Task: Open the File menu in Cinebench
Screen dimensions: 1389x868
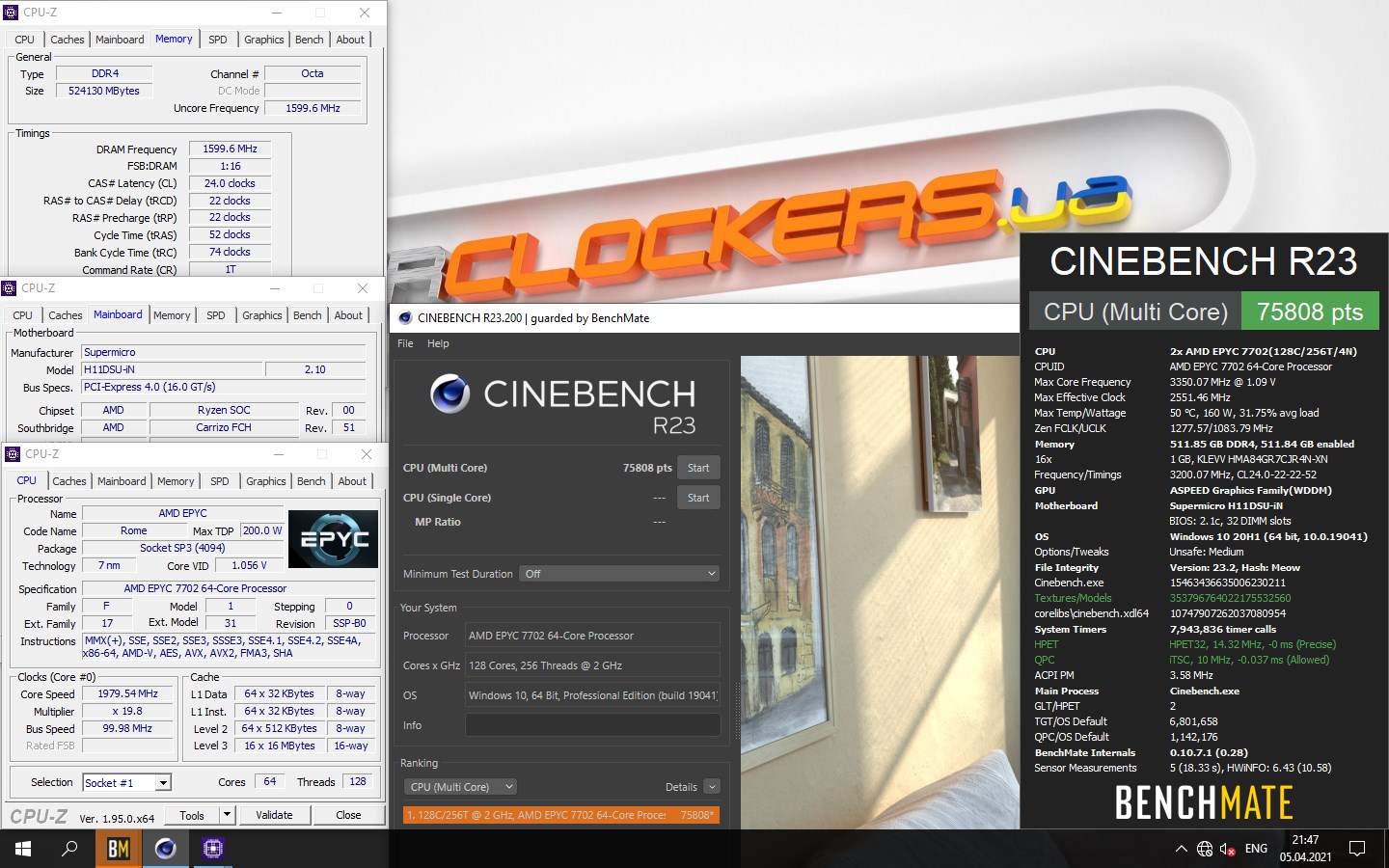Action: [405, 343]
